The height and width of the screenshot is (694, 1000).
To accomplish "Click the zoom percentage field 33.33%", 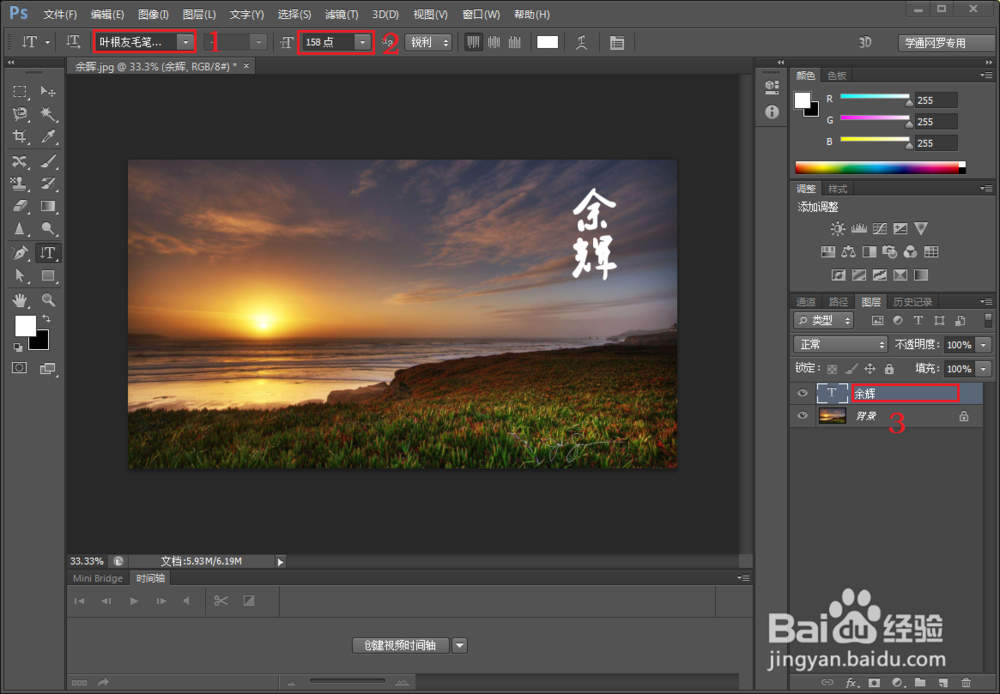I will (87, 561).
